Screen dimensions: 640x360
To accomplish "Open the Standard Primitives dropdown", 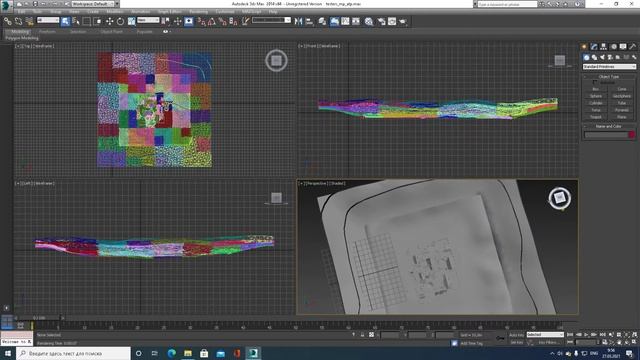I will (x=609, y=67).
